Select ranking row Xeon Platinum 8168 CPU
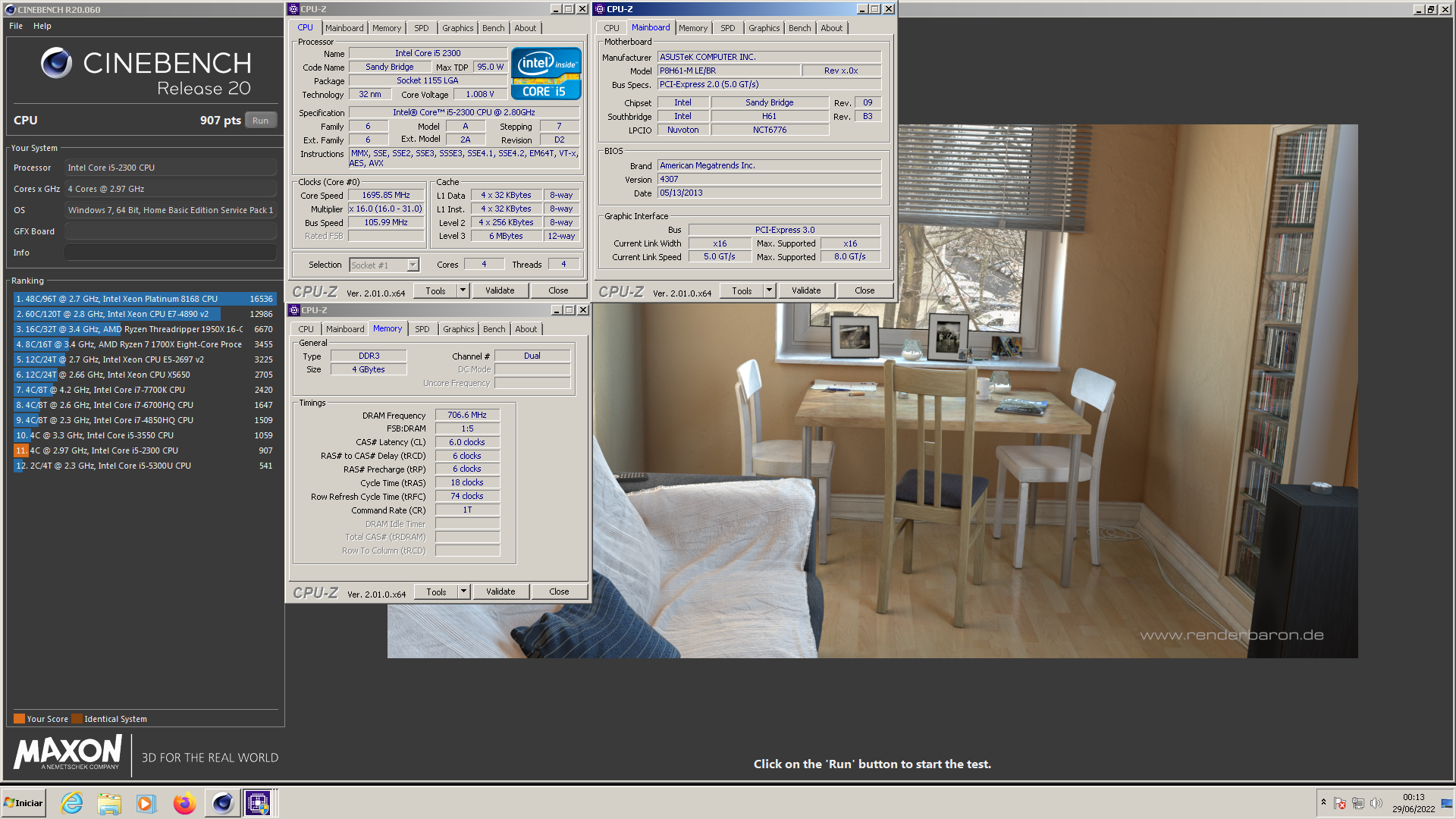 click(x=144, y=299)
